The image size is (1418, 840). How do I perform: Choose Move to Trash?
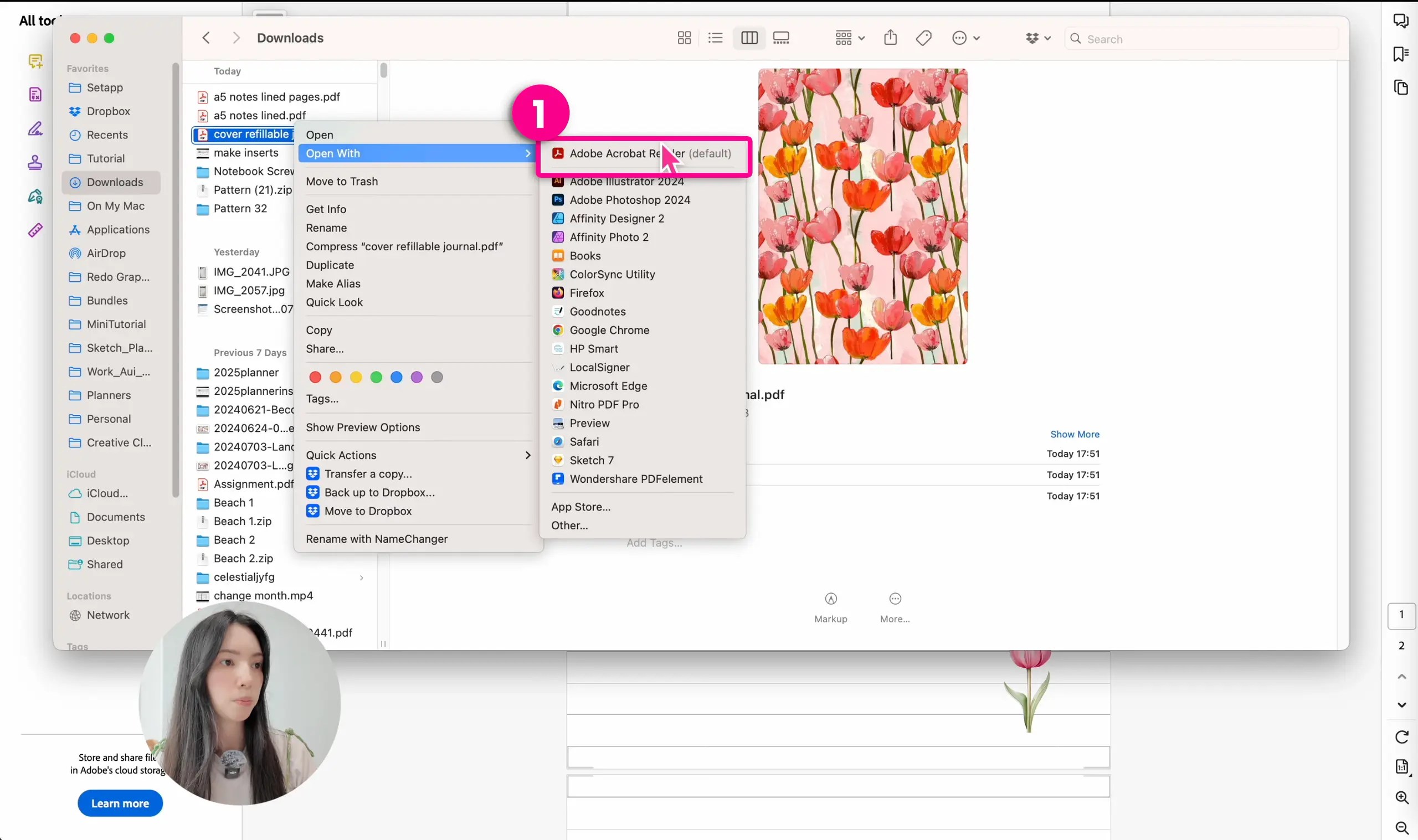coord(417,181)
